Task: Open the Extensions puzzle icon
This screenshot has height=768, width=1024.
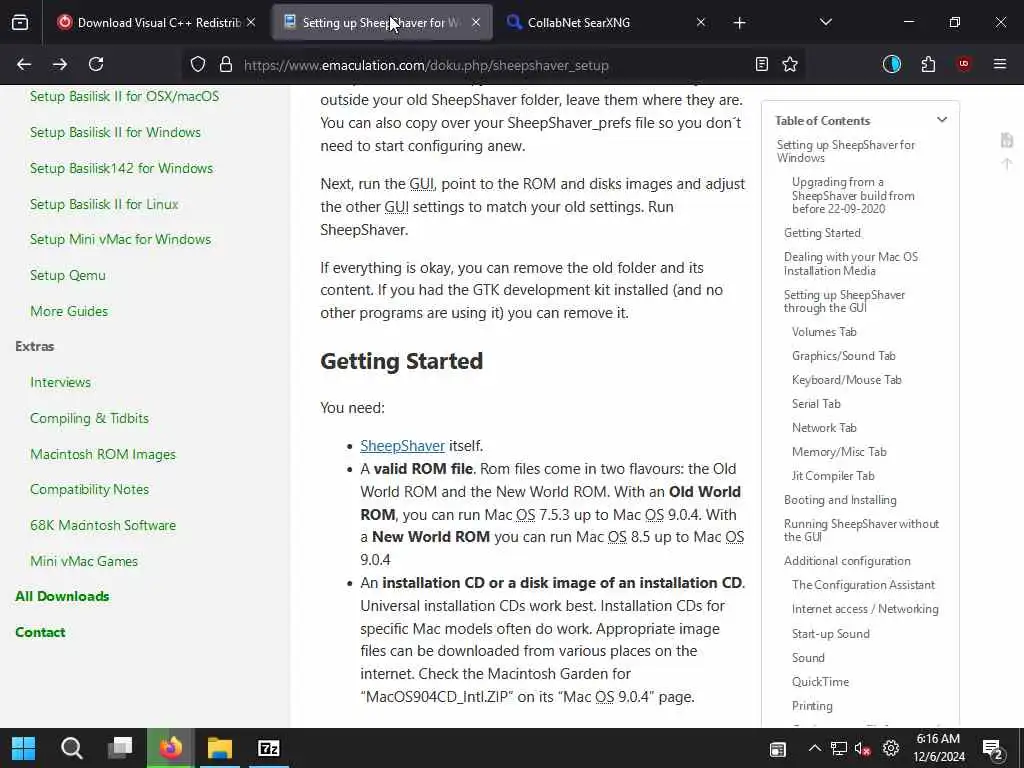Action: pyautogui.click(x=928, y=64)
